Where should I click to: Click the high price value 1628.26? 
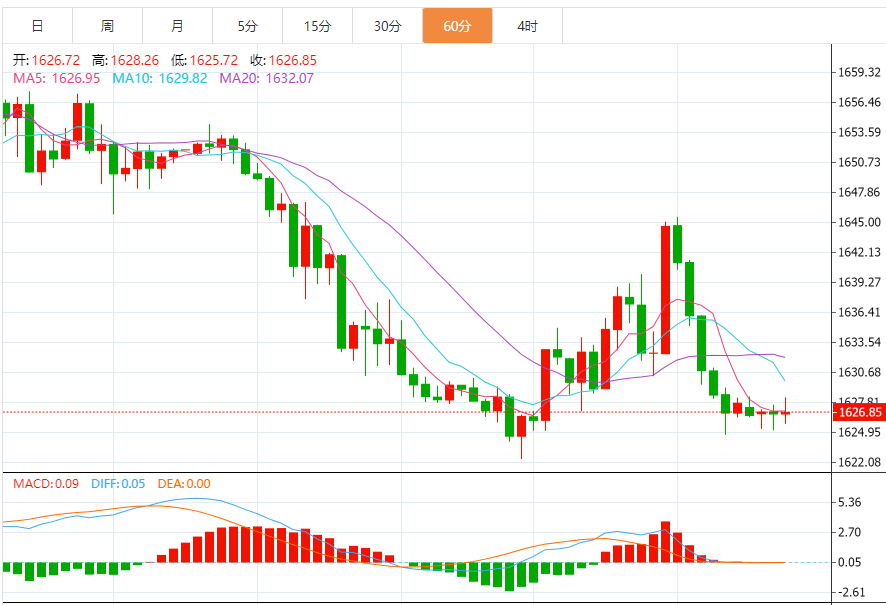134,60
